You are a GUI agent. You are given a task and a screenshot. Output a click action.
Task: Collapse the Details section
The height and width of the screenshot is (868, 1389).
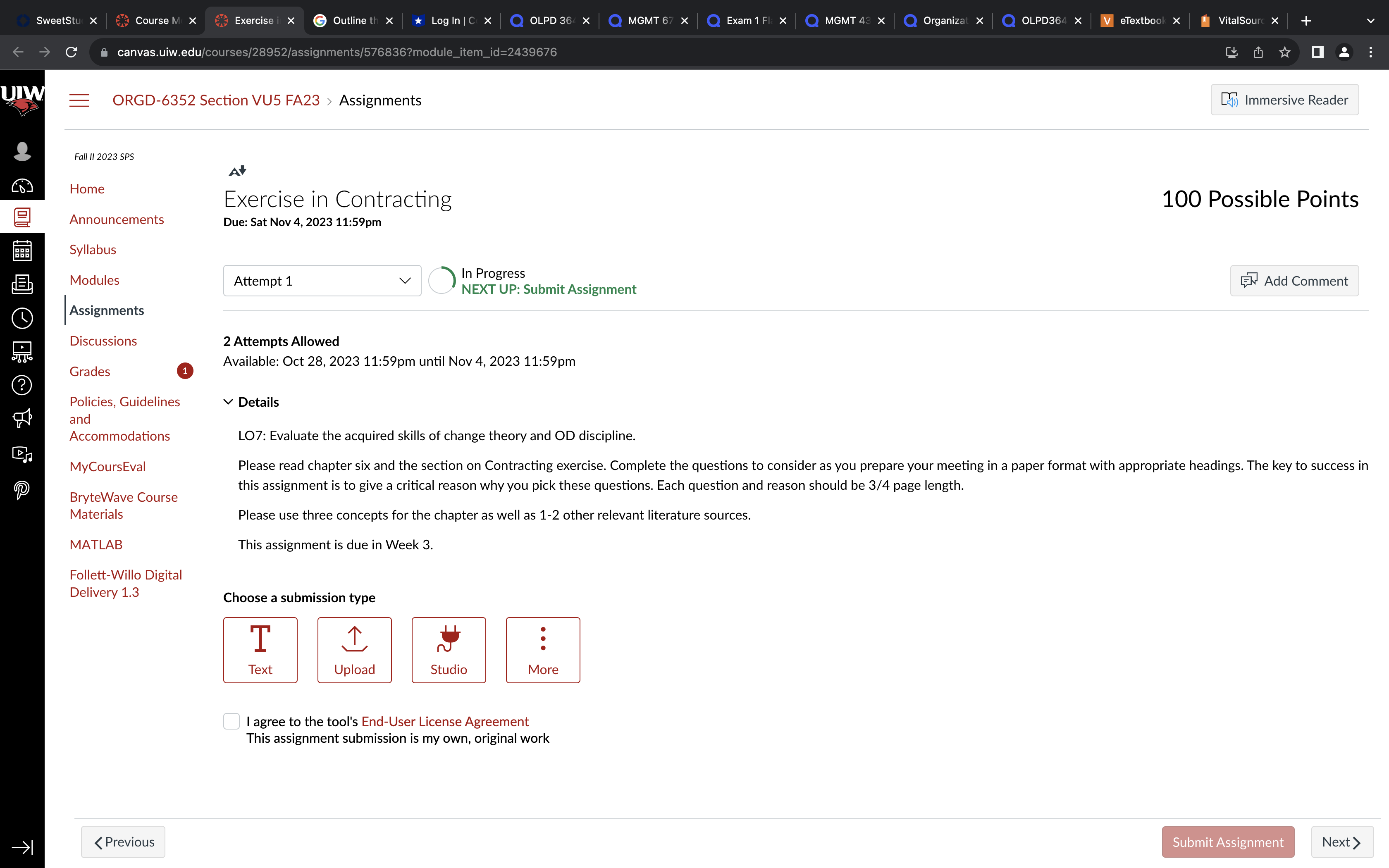coord(251,402)
